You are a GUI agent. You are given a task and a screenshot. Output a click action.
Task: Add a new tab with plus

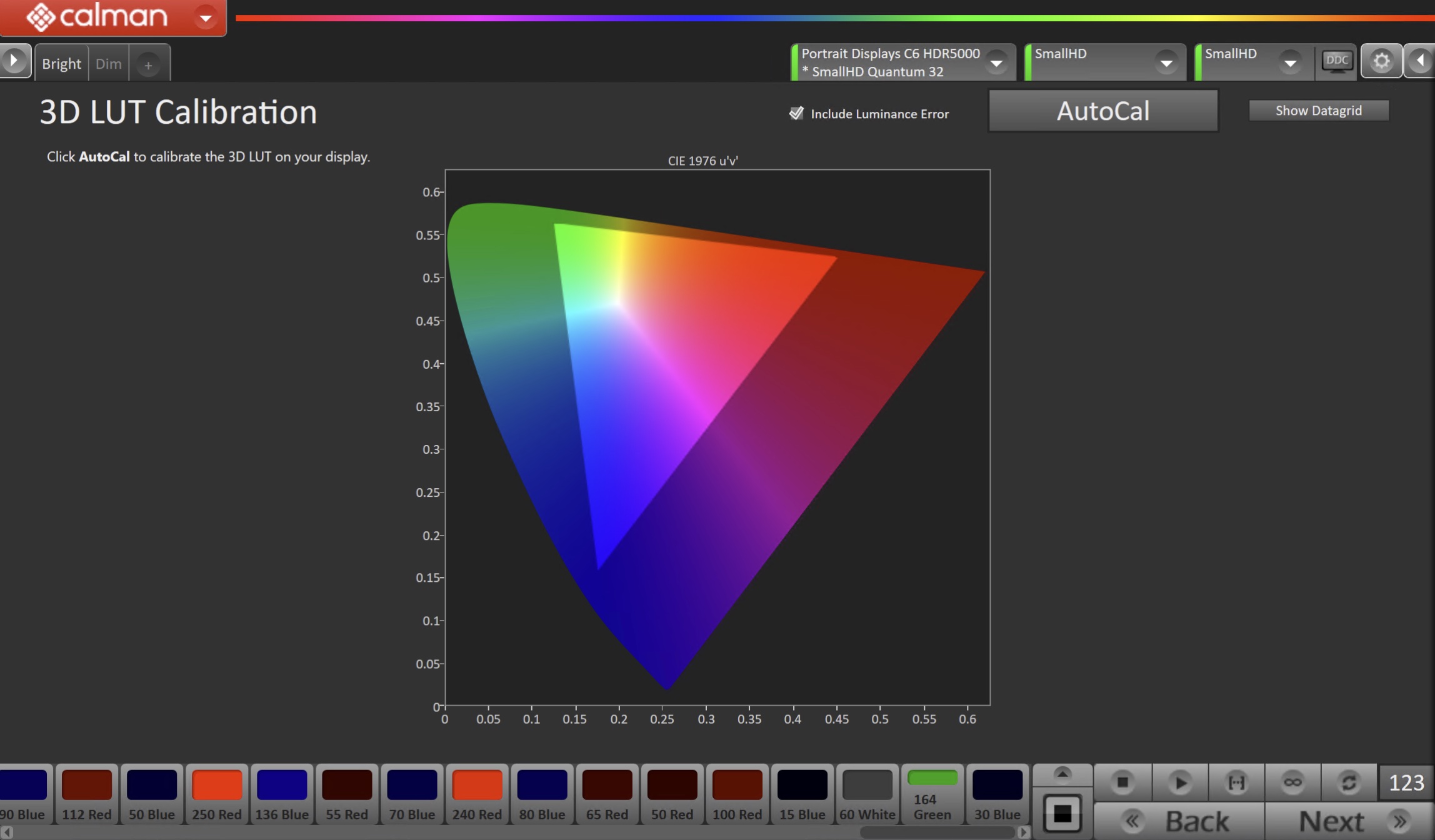point(148,64)
